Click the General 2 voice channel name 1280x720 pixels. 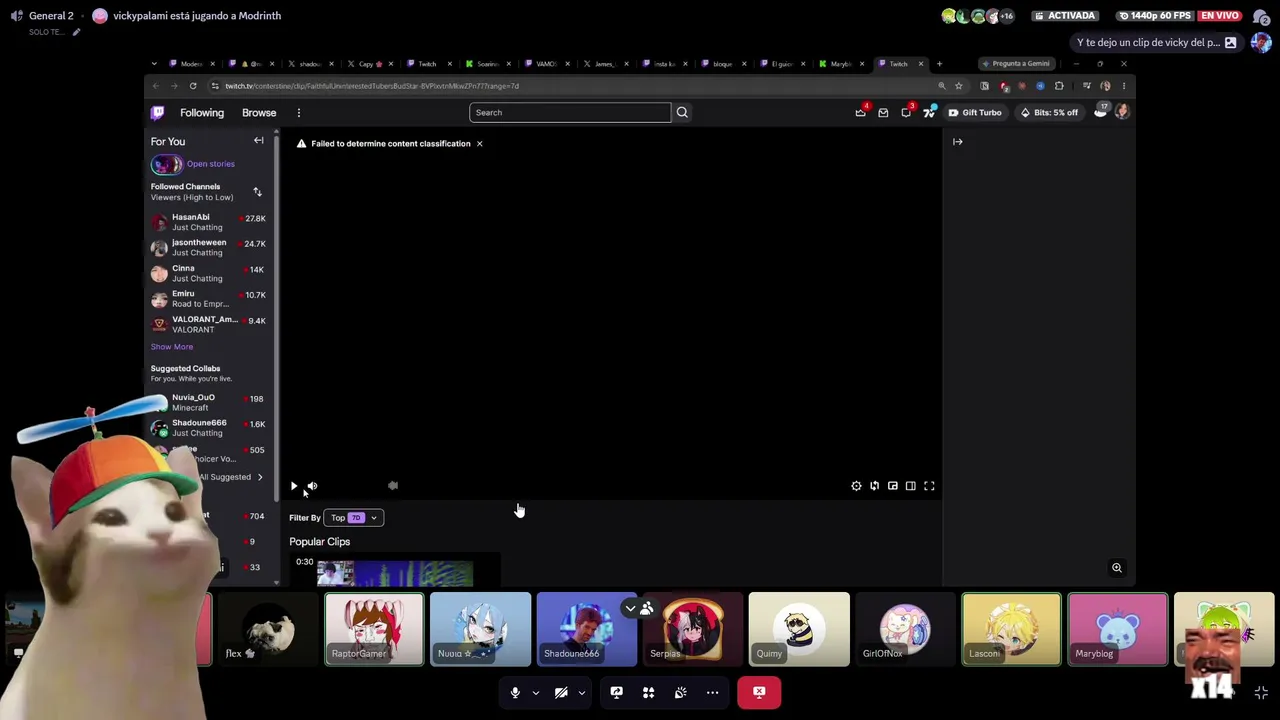(x=51, y=16)
